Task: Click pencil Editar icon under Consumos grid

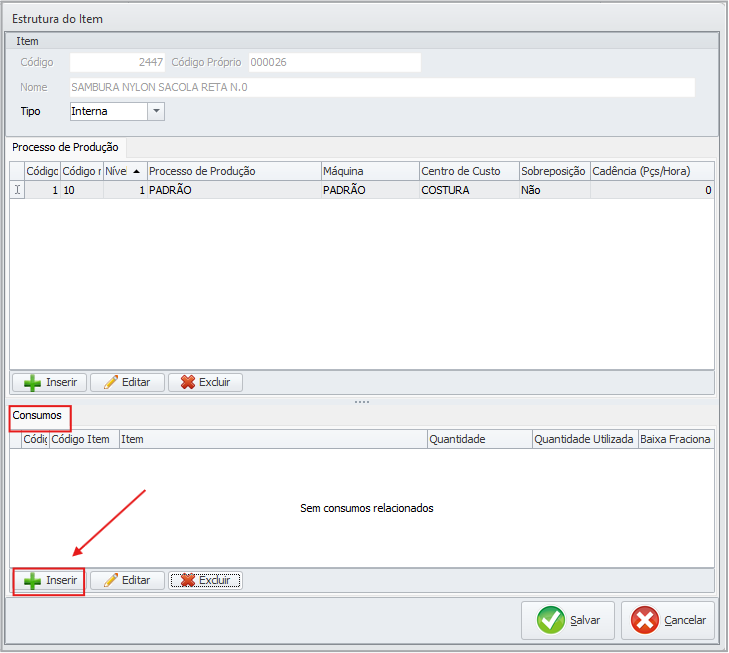Action: point(111,580)
